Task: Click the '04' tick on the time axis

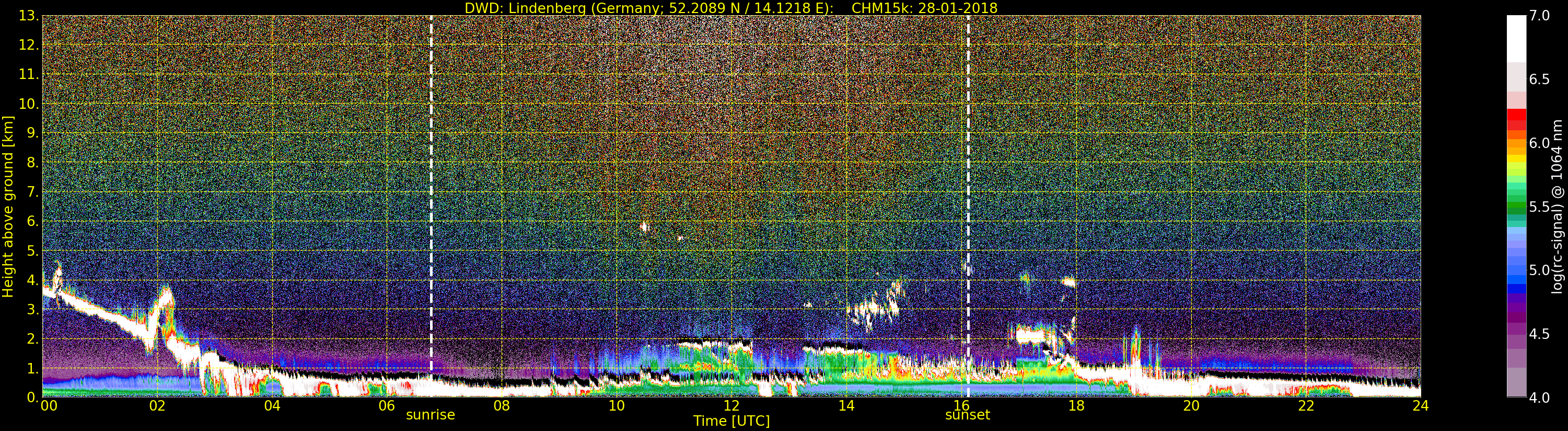Action: click(x=272, y=405)
